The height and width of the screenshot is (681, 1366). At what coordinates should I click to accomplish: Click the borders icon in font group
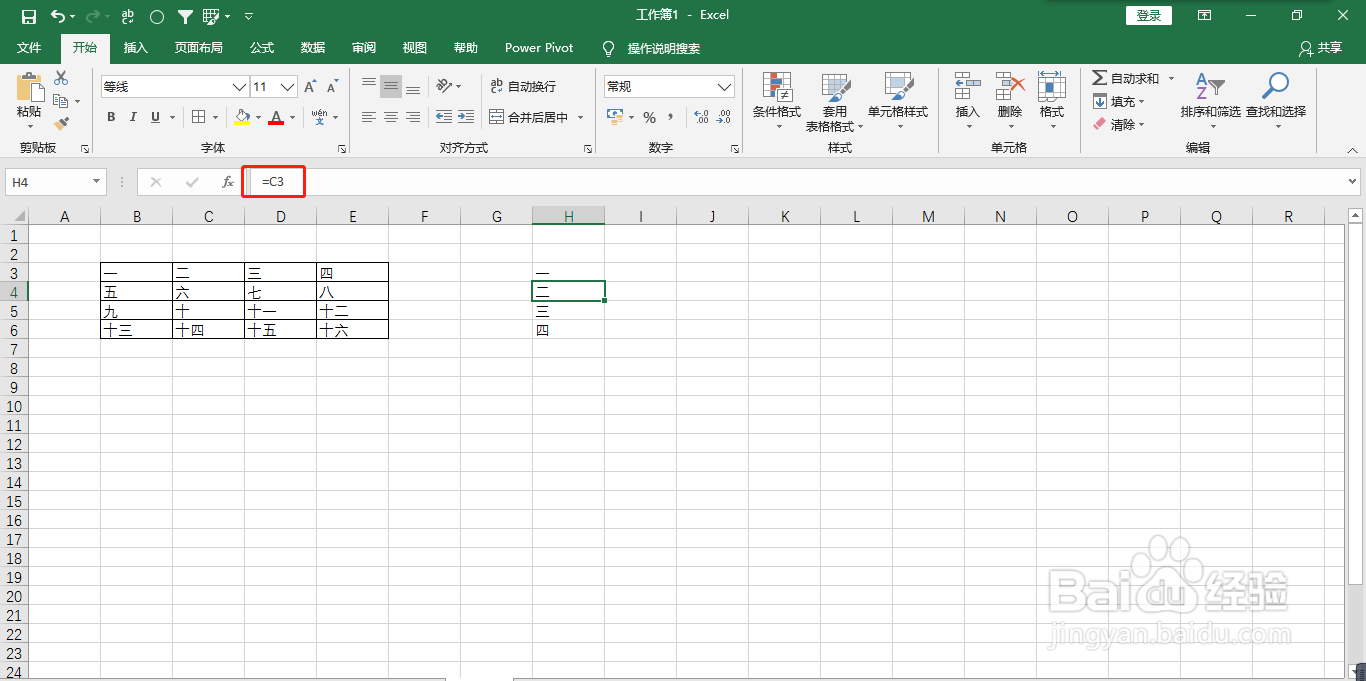tap(199, 117)
